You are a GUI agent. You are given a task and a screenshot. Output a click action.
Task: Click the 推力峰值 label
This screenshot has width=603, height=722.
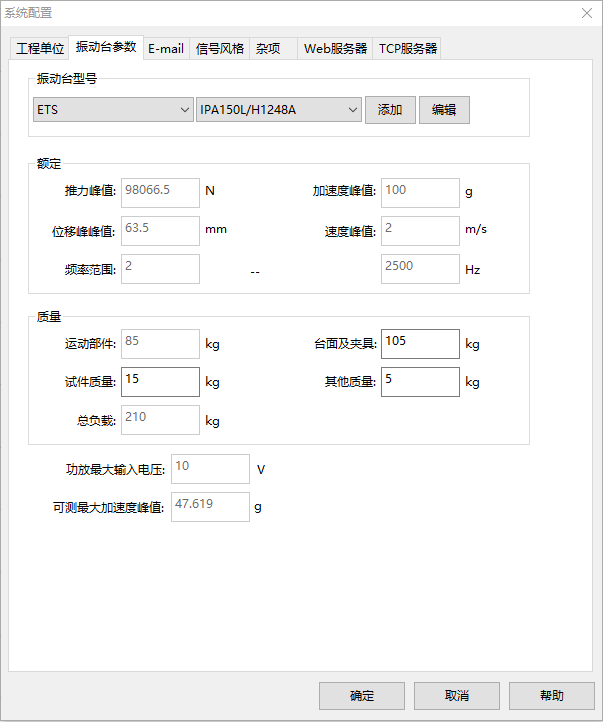coord(90,191)
